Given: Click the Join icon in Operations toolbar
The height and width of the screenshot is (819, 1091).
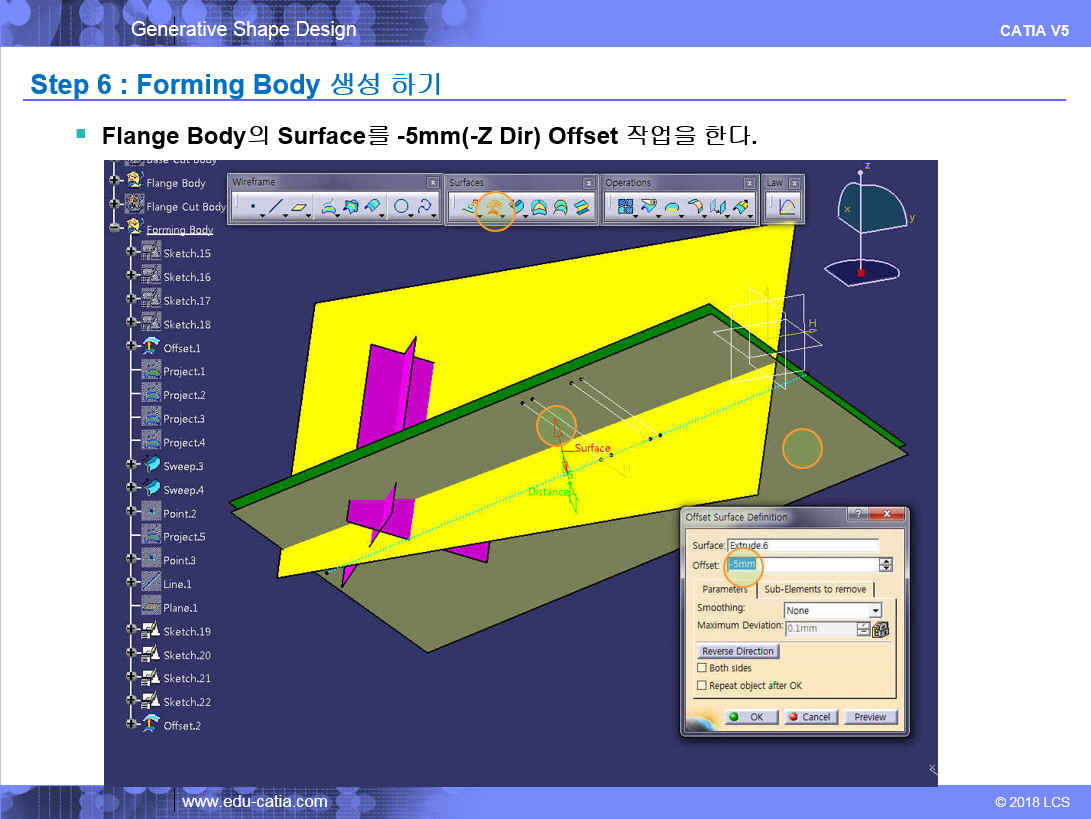Looking at the screenshot, I should tap(626, 207).
